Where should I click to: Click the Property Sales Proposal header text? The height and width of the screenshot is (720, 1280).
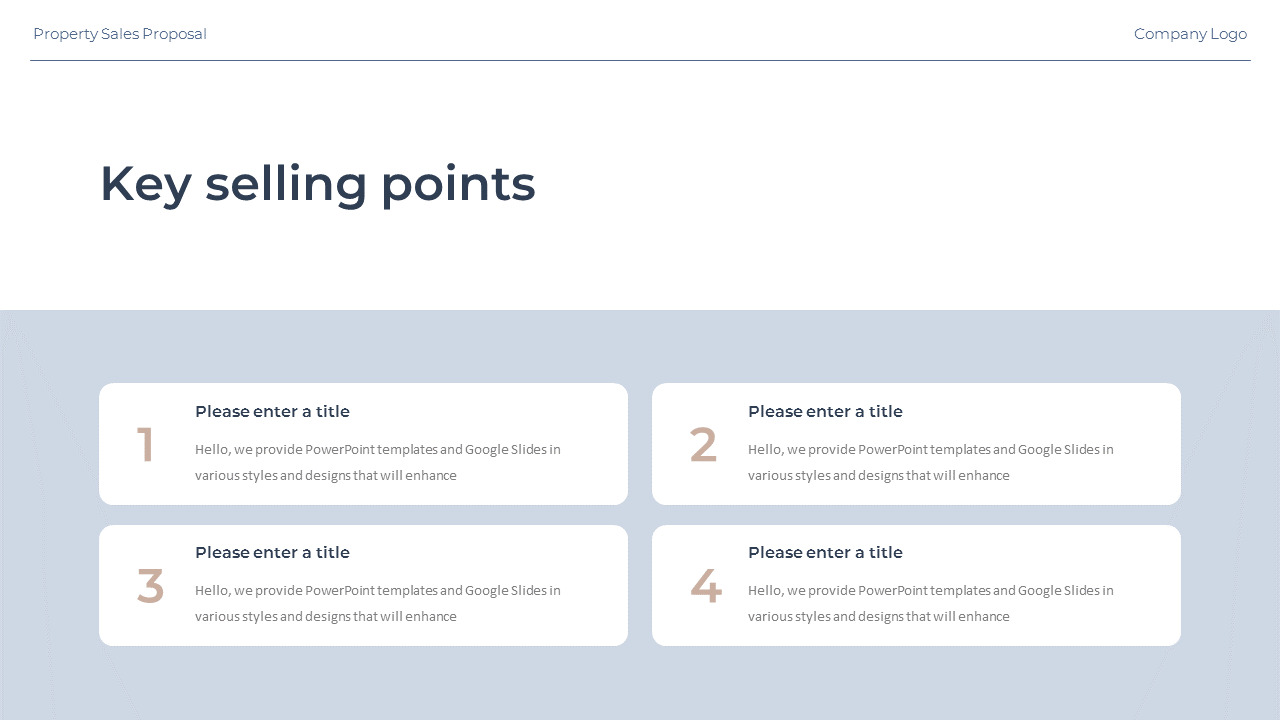[x=120, y=34]
